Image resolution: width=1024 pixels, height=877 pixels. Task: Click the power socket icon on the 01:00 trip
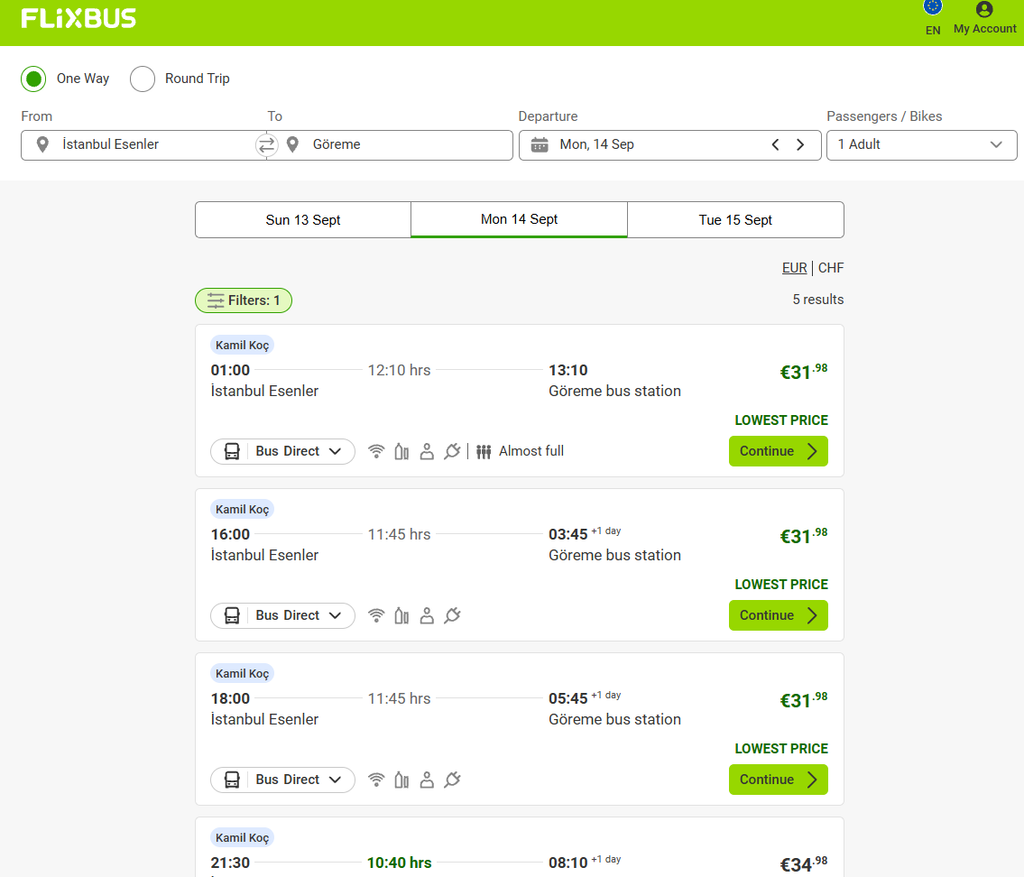452,451
